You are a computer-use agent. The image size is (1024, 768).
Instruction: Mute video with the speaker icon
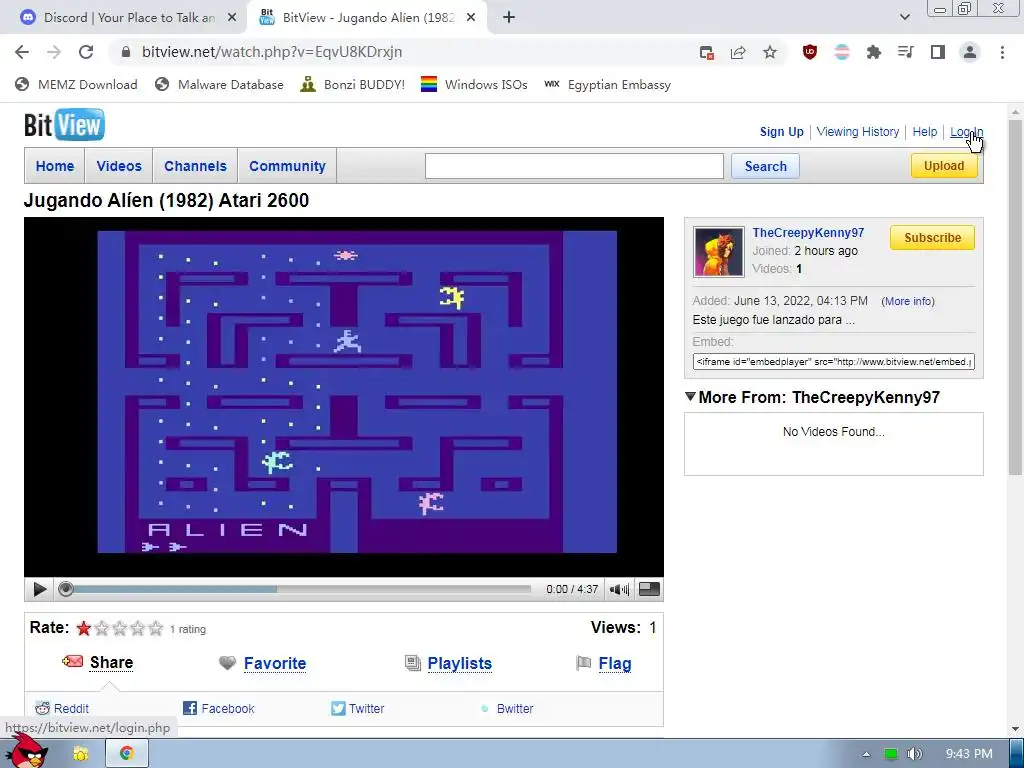pyautogui.click(x=619, y=590)
